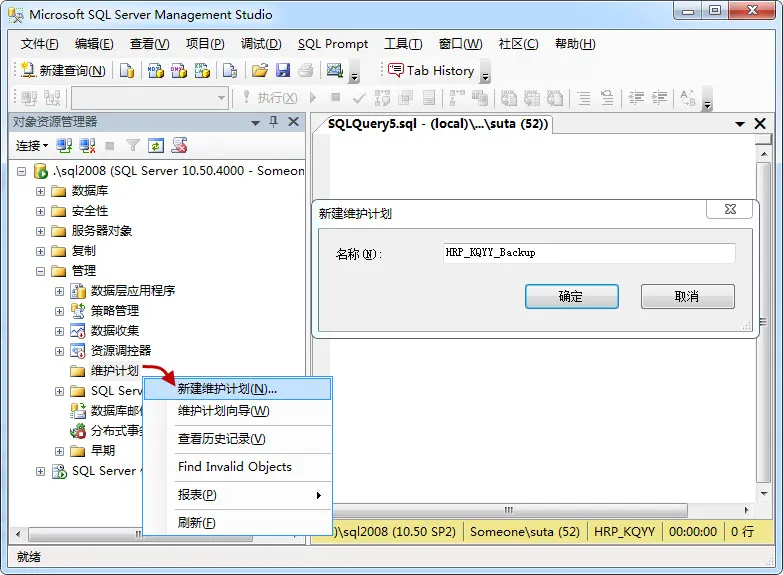Open the available databases combo box

pos(150,98)
